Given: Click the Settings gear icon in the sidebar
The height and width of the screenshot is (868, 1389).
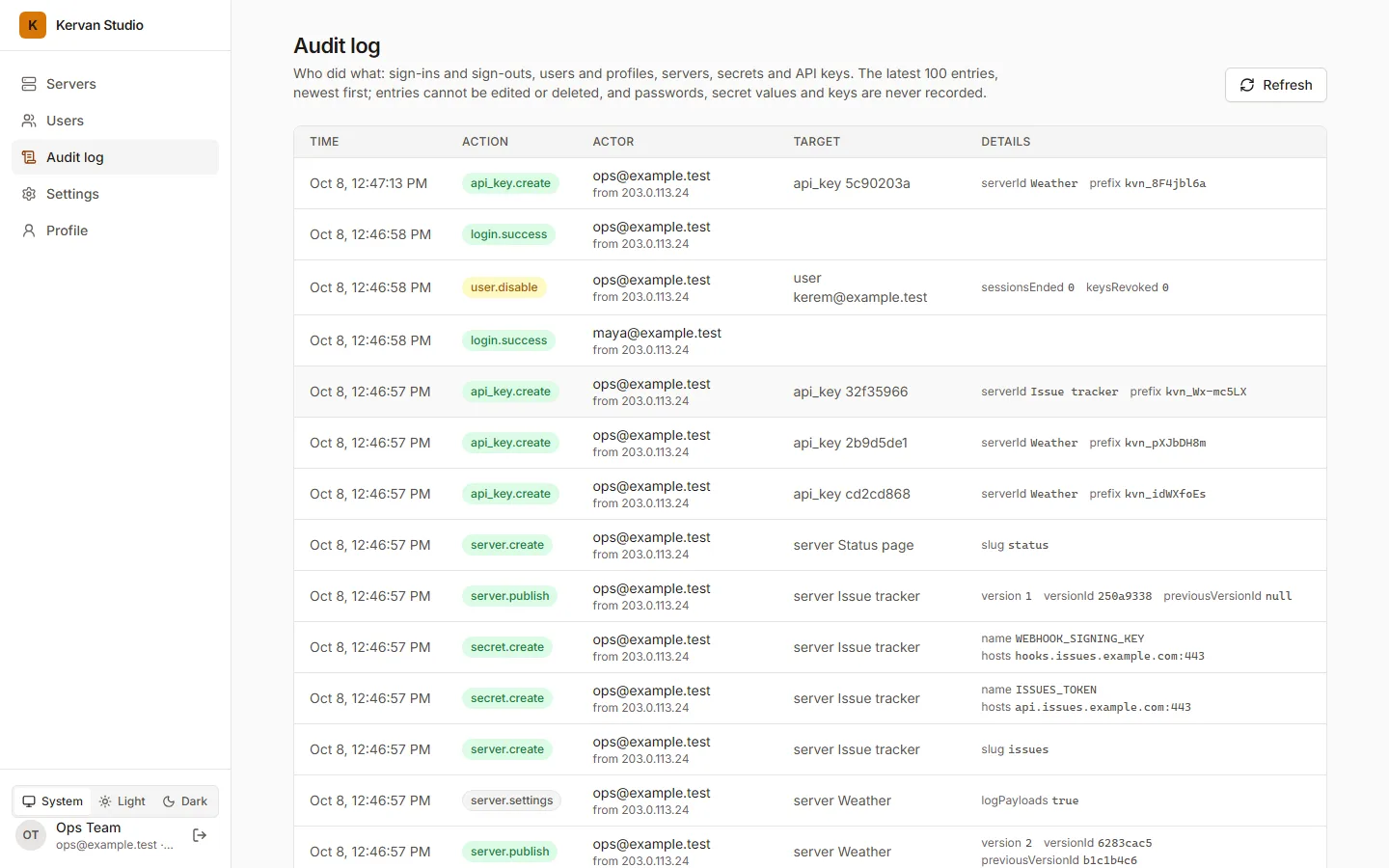Looking at the screenshot, I should pos(29,194).
